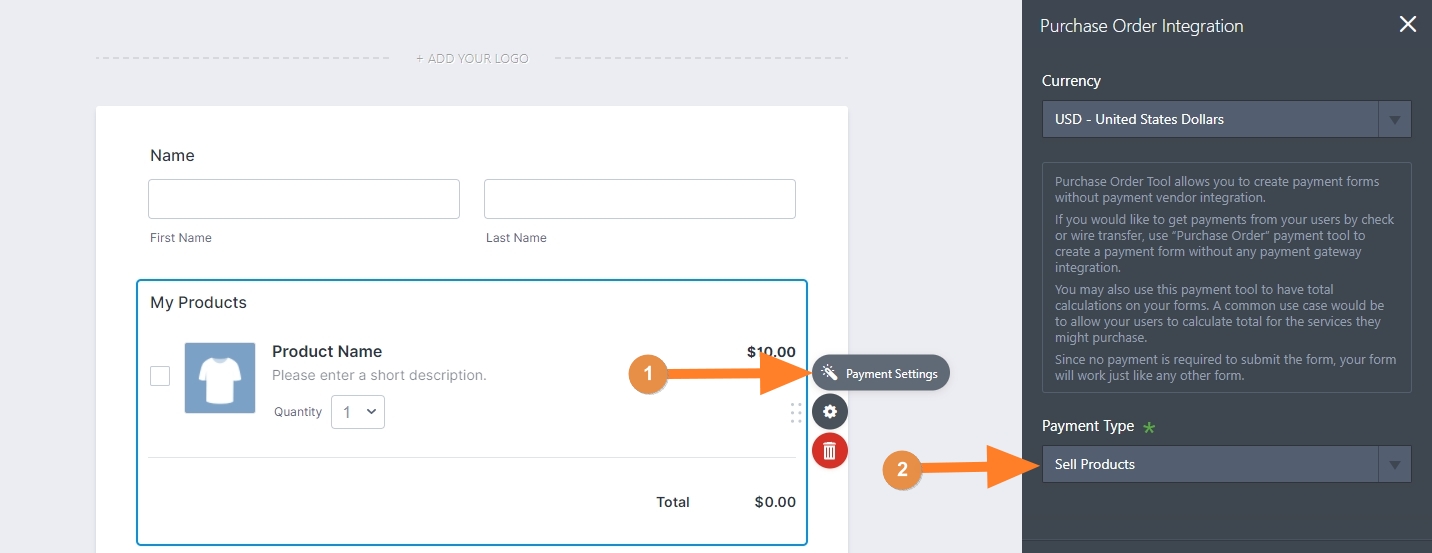Click the blue t-shirt product image
This screenshot has height=553, width=1432.
[219, 378]
